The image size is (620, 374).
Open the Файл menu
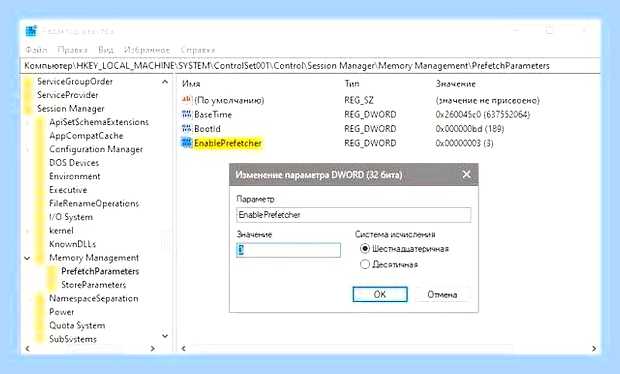coord(36,50)
